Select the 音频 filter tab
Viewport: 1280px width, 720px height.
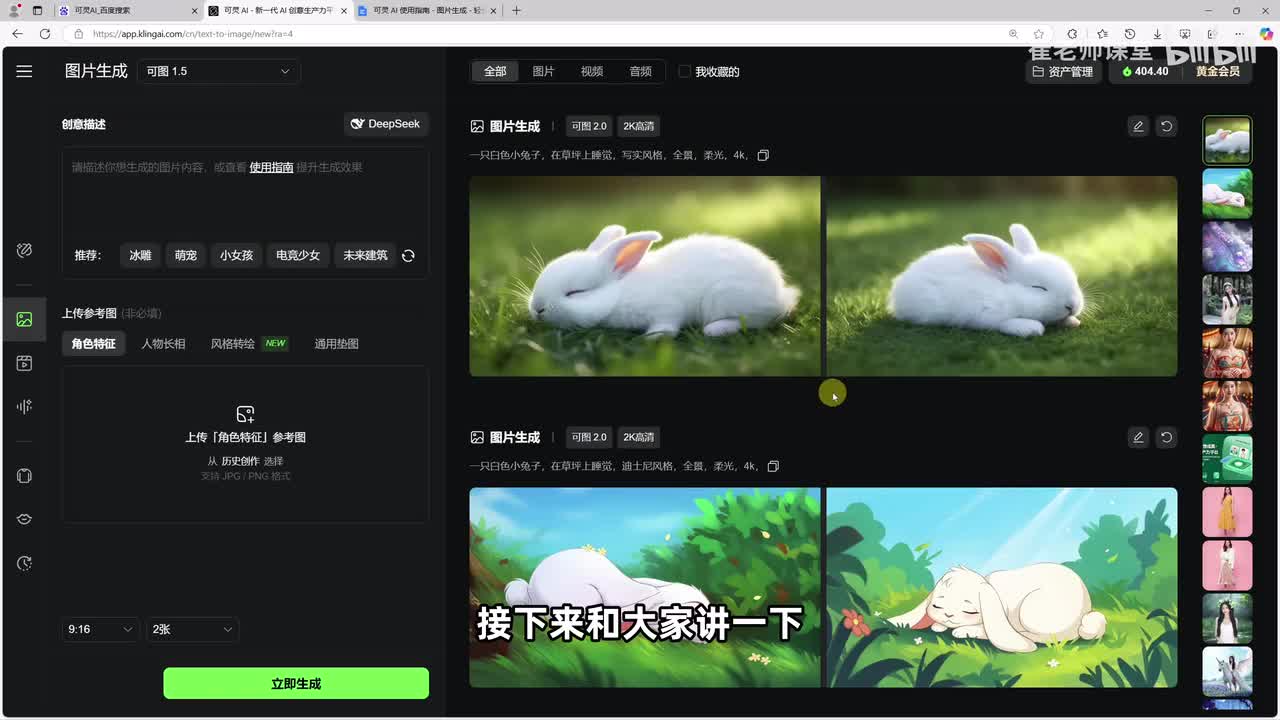point(641,71)
